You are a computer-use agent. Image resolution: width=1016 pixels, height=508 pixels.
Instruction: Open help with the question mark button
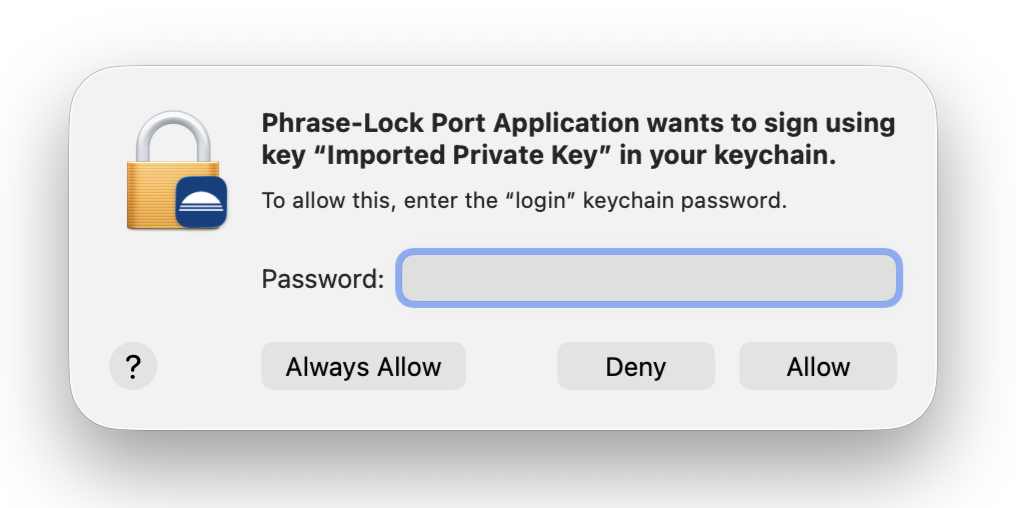click(132, 367)
